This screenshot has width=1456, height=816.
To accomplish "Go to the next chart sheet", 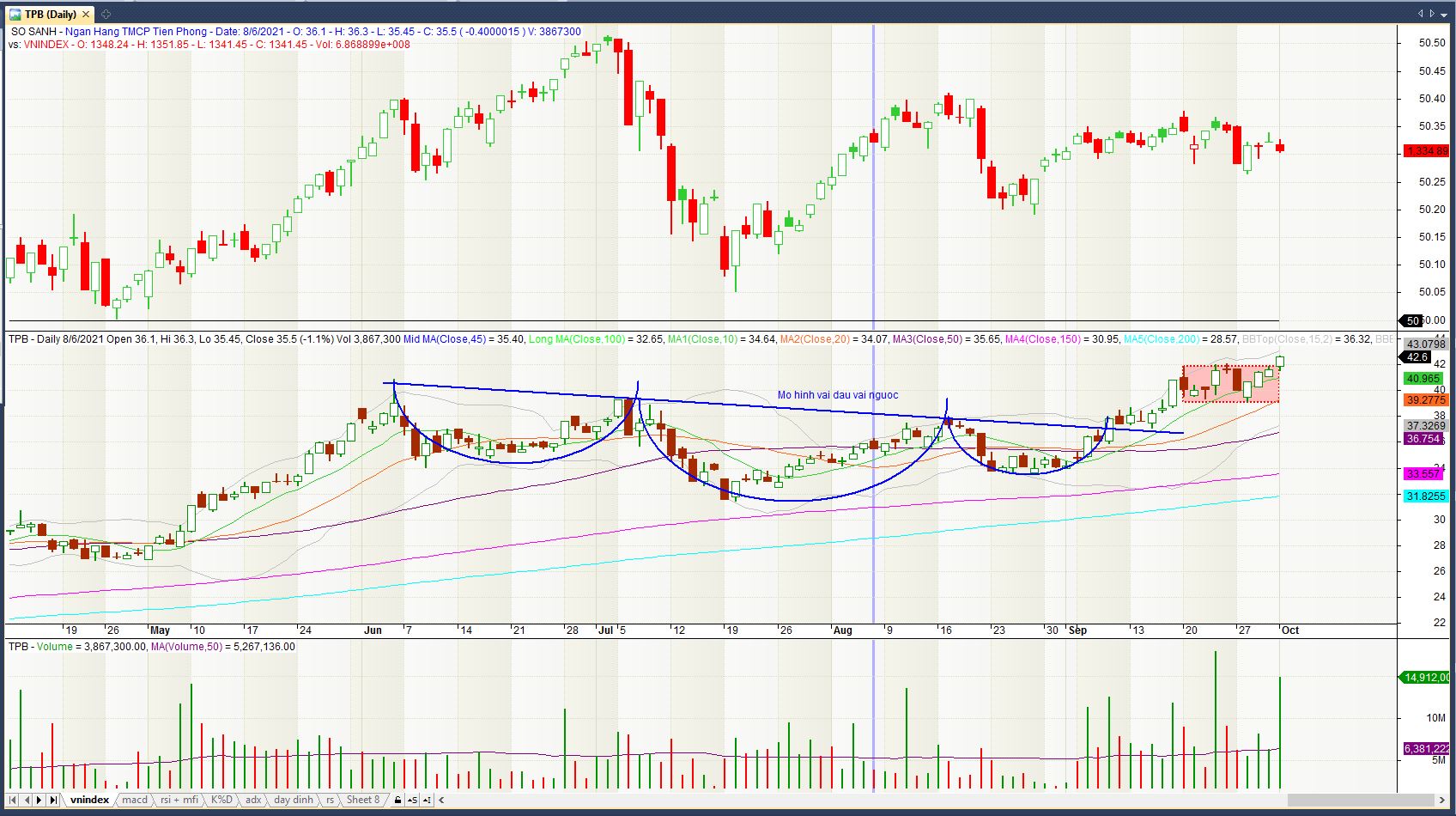I will coord(39,800).
